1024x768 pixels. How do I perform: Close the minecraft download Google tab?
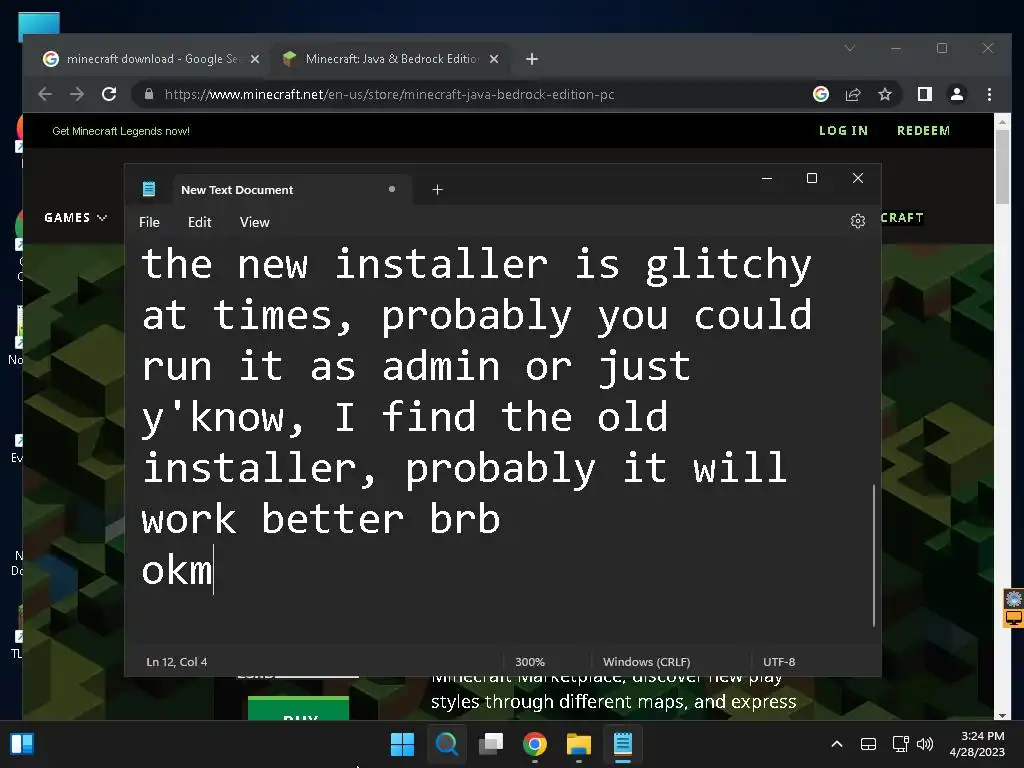[255, 59]
